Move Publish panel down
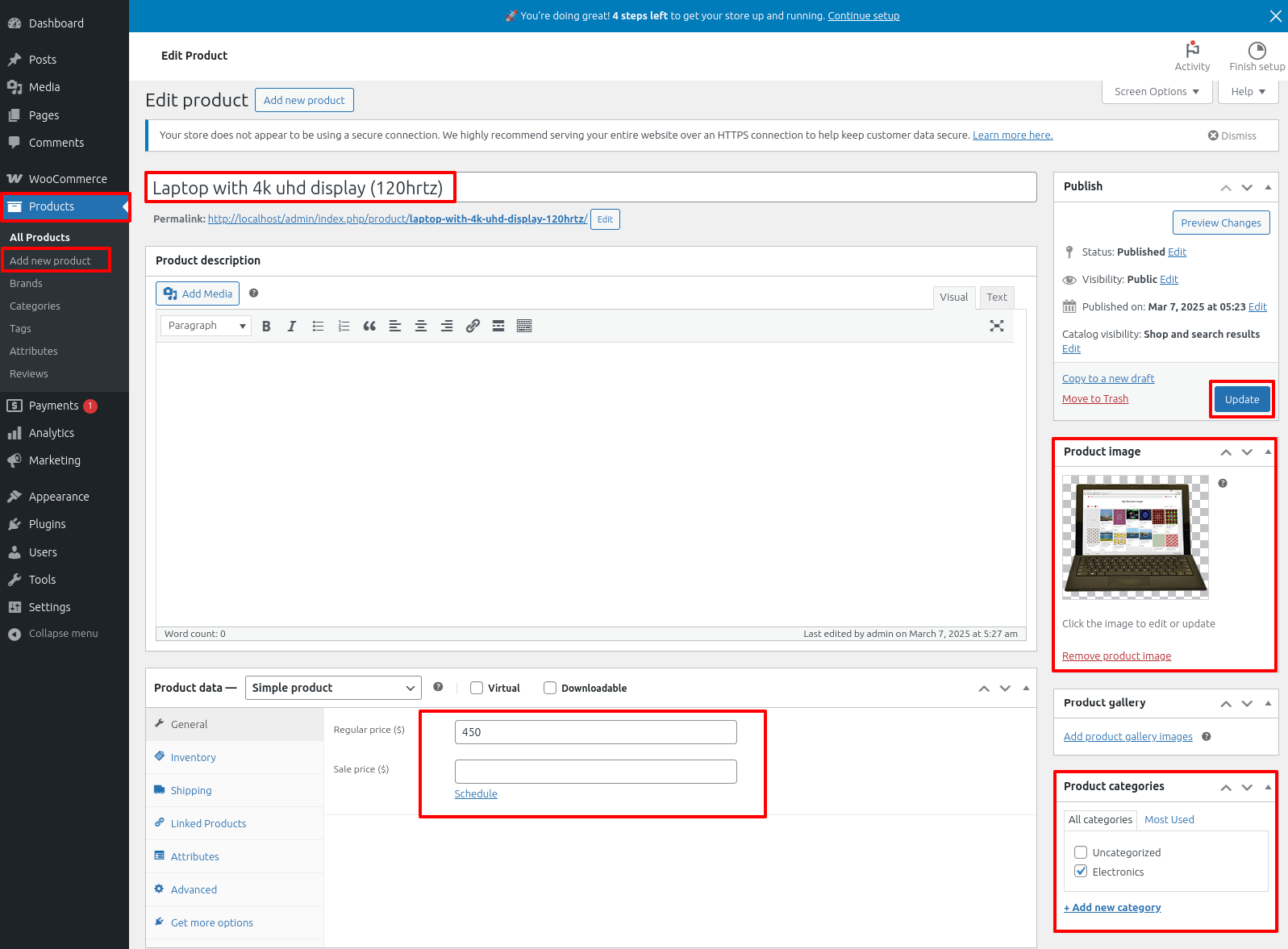Image resolution: width=1288 pixels, height=949 pixels. (x=1247, y=187)
